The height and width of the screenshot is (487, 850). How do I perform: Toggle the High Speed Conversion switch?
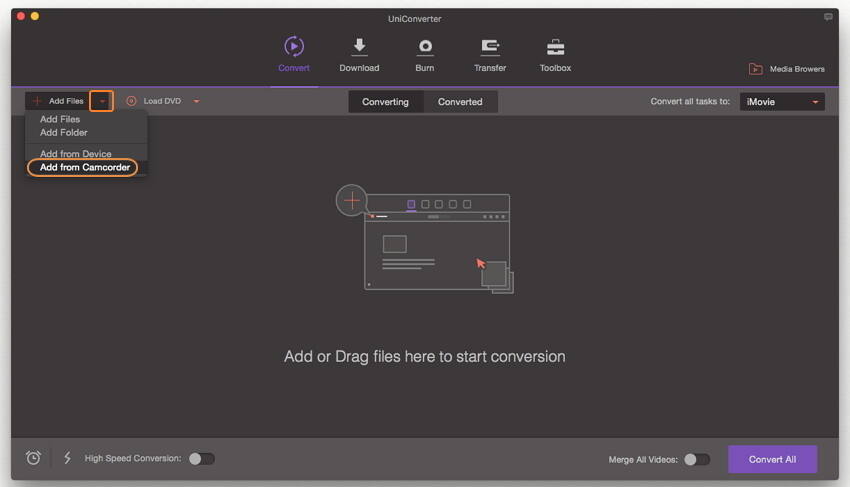pos(202,459)
